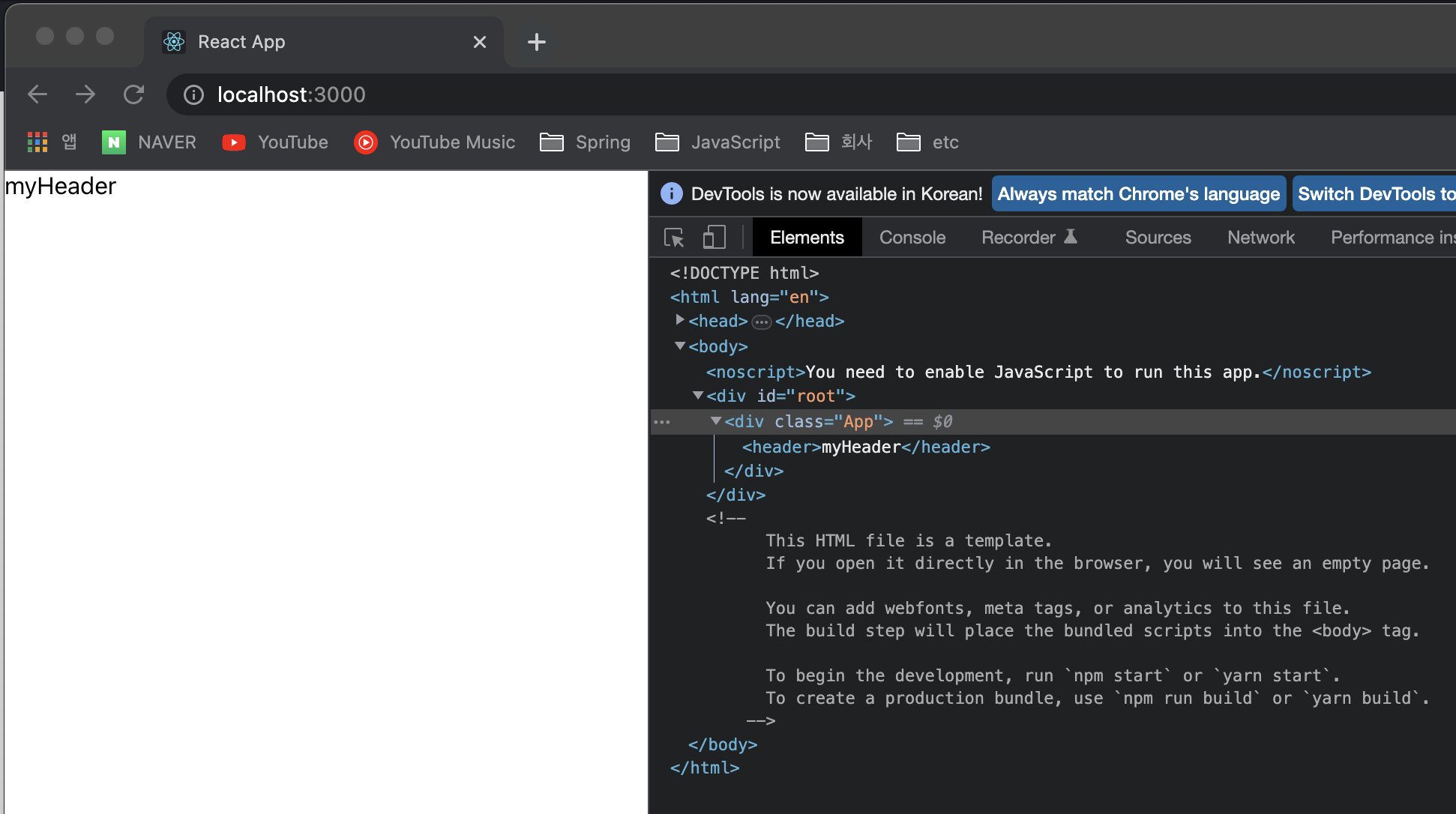
Task: Expand the head element node
Action: coord(680,320)
